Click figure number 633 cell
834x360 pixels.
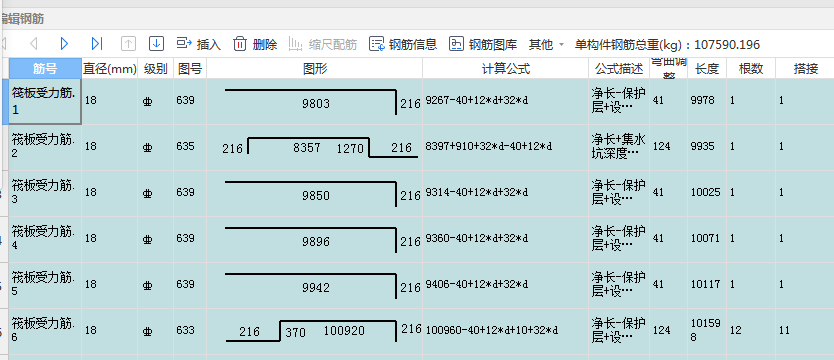pyautogui.click(x=190, y=331)
